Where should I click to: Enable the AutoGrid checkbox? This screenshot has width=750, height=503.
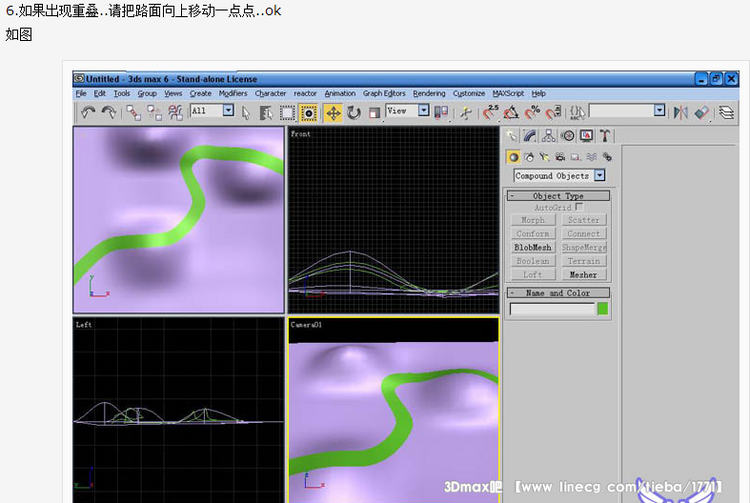click(x=579, y=207)
